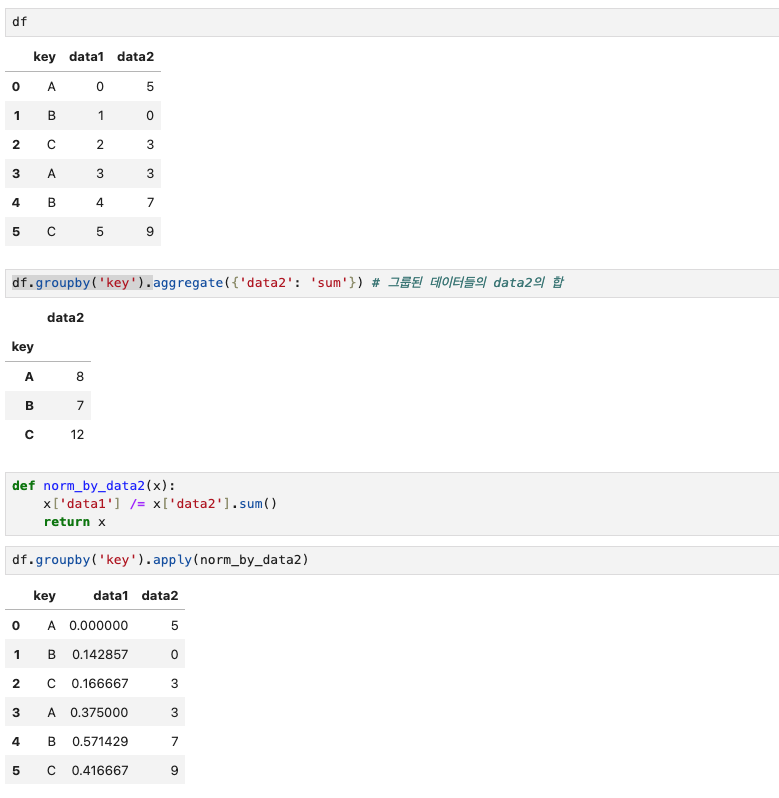Click key value C in original df row 5
This screenshot has width=779, height=798.
click(51, 232)
